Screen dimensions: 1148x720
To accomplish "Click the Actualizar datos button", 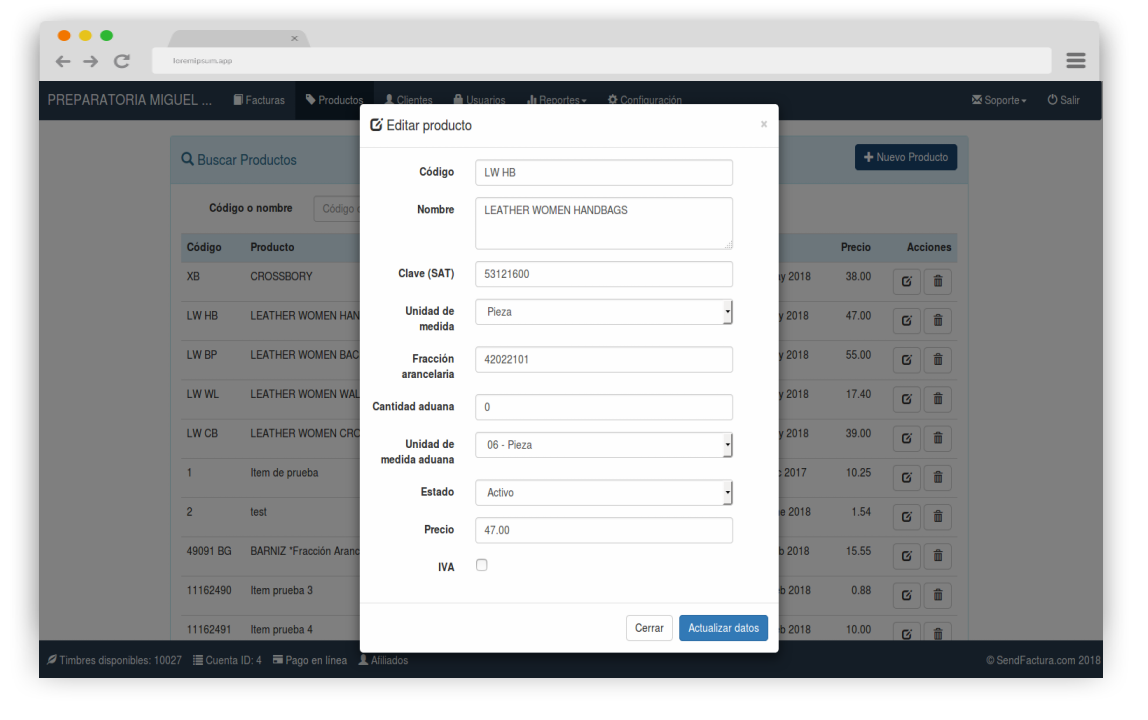I will 723,628.
